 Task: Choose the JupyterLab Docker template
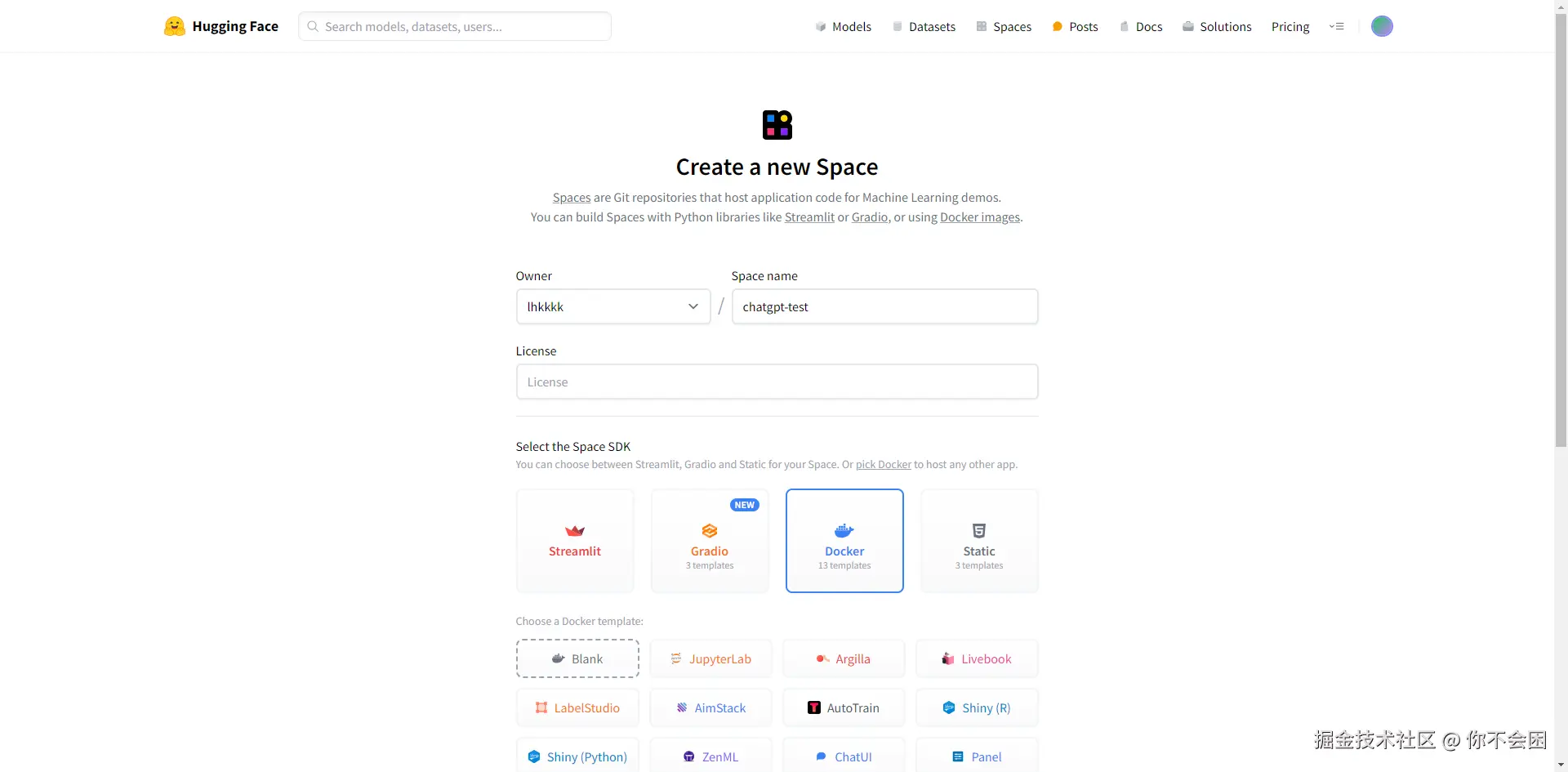point(710,658)
